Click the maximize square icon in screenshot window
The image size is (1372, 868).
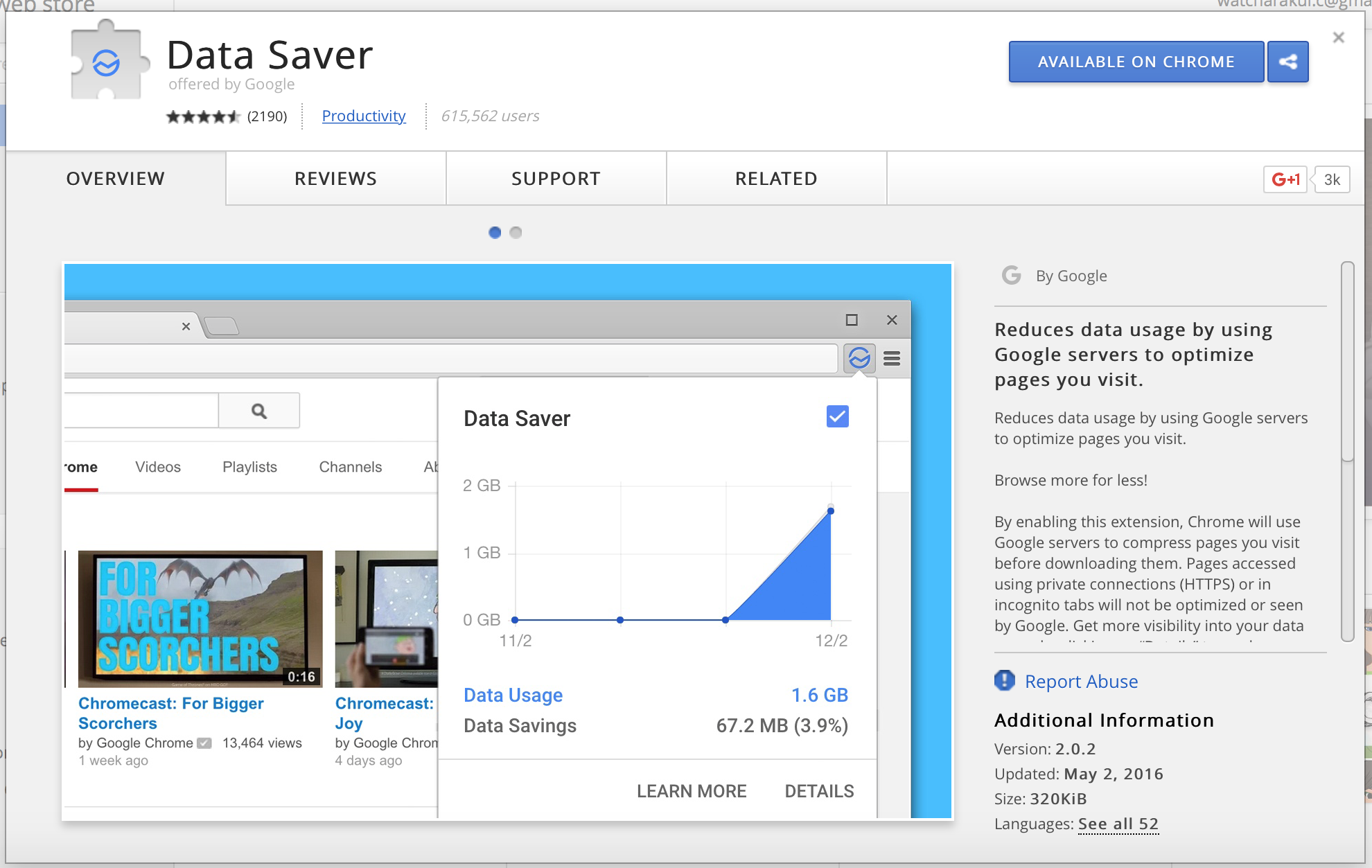point(852,319)
